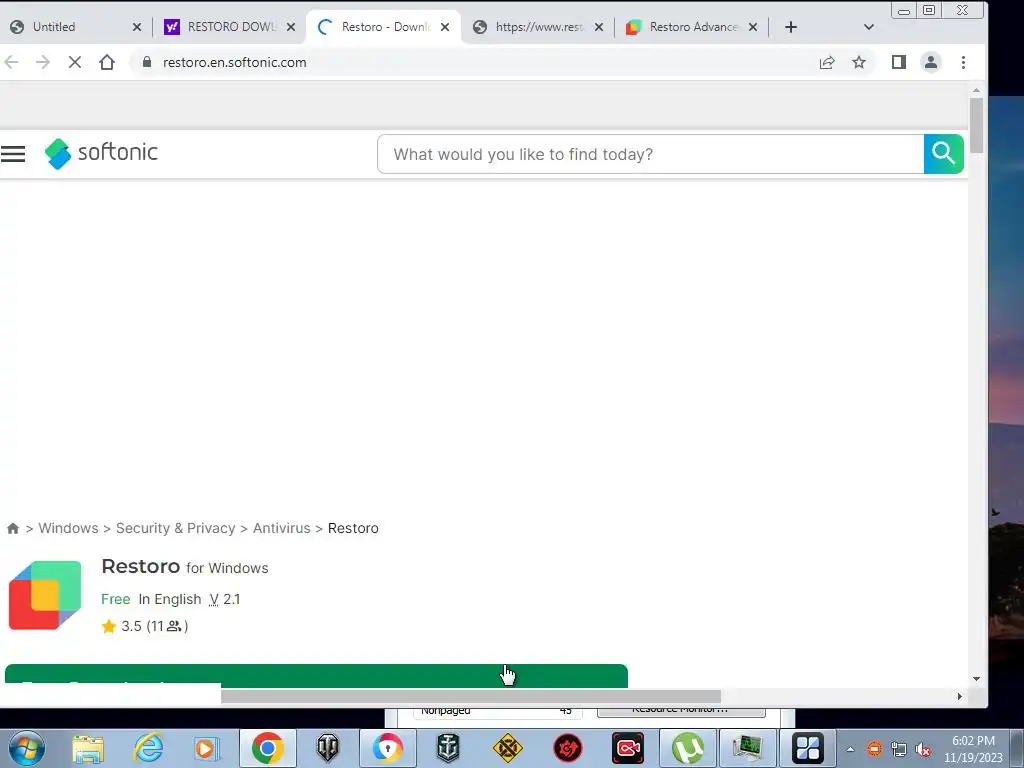
Task: Close the RESTORO DOWNLOAD Yahoo tab
Action: point(291,27)
